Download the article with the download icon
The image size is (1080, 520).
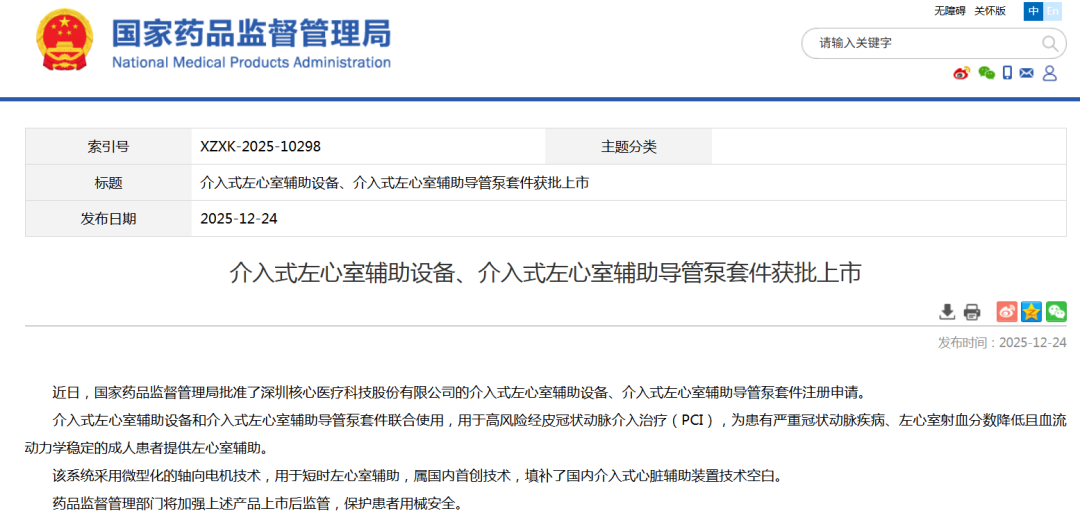tap(947, 312)
